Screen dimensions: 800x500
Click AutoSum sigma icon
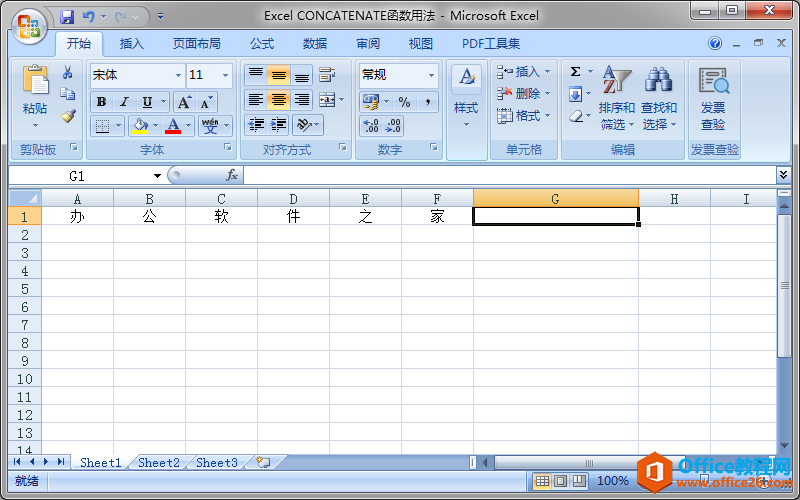(x=576, y=72)
